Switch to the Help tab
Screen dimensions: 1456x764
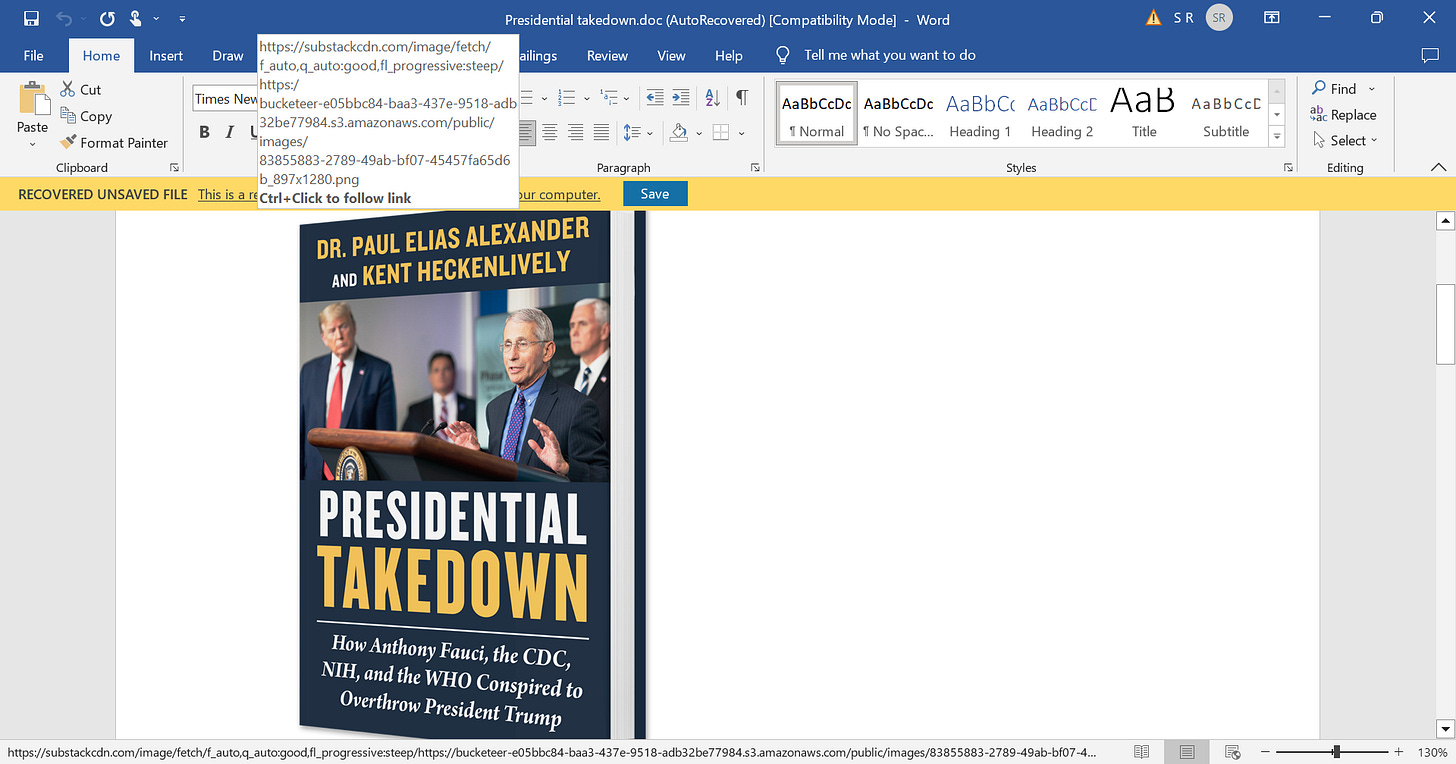pyautogui.click(x=729, y=56)
